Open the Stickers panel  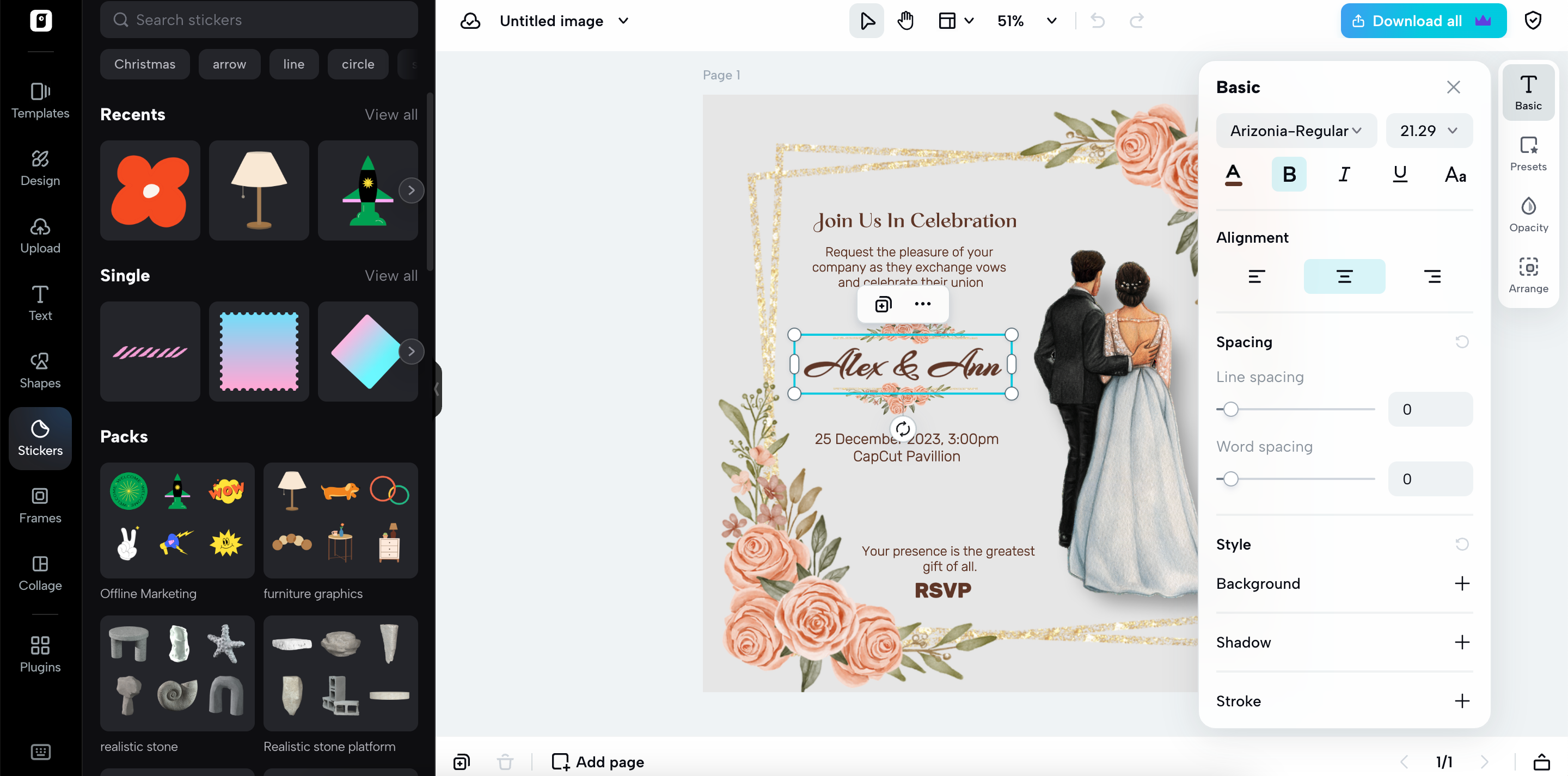click(40, 438)
